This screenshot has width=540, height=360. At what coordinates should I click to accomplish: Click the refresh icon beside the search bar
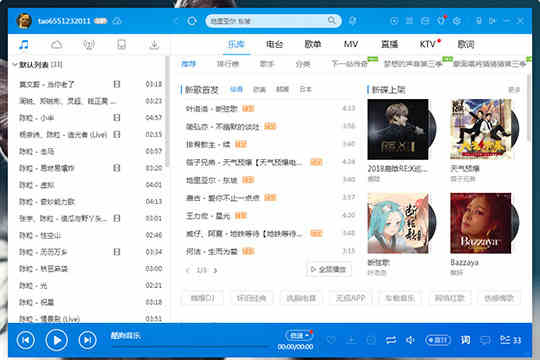tap(192, 21)
